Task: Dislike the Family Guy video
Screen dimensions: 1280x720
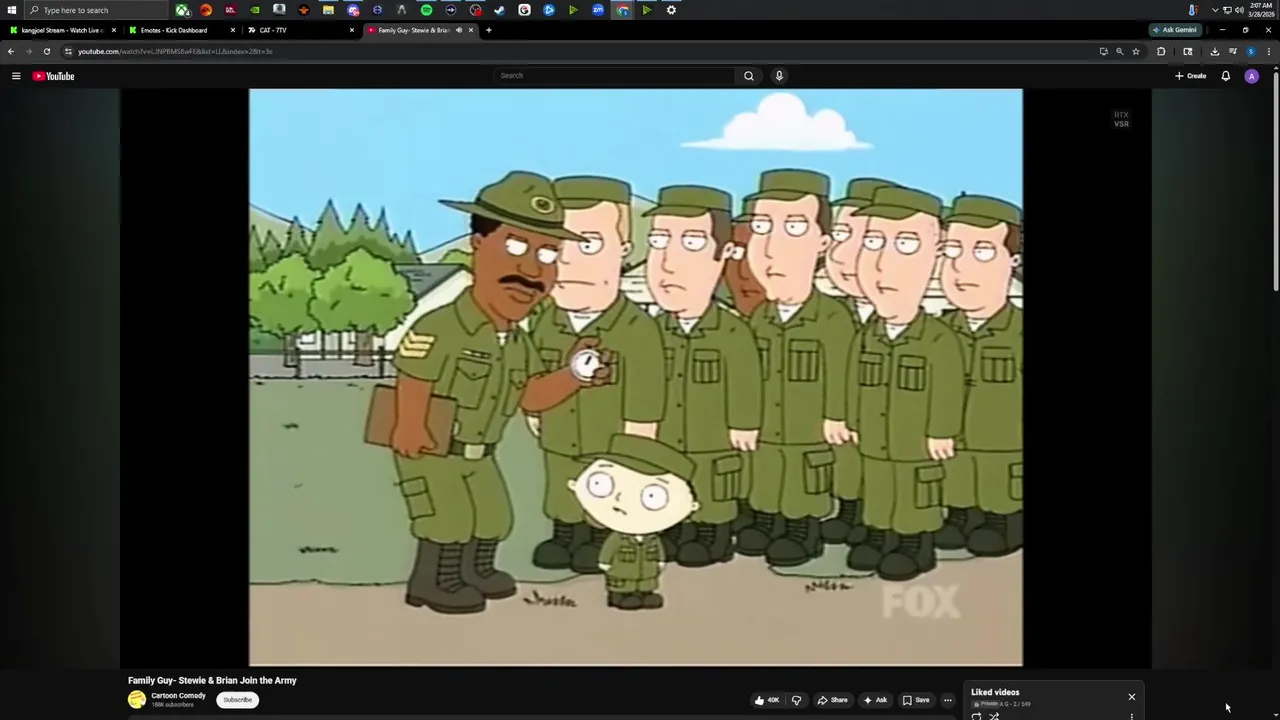Action: (796, 700)
